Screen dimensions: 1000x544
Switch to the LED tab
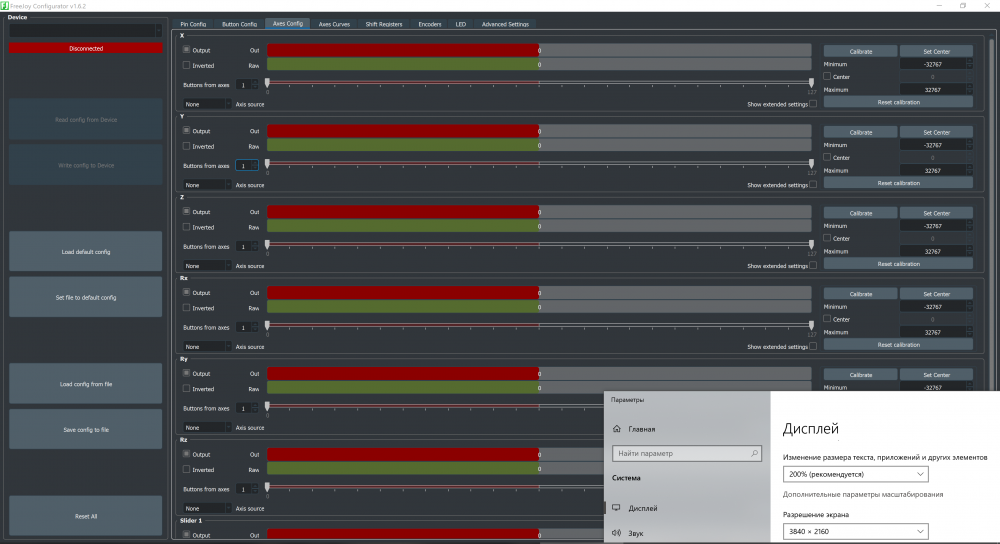[x=460, y=24]
